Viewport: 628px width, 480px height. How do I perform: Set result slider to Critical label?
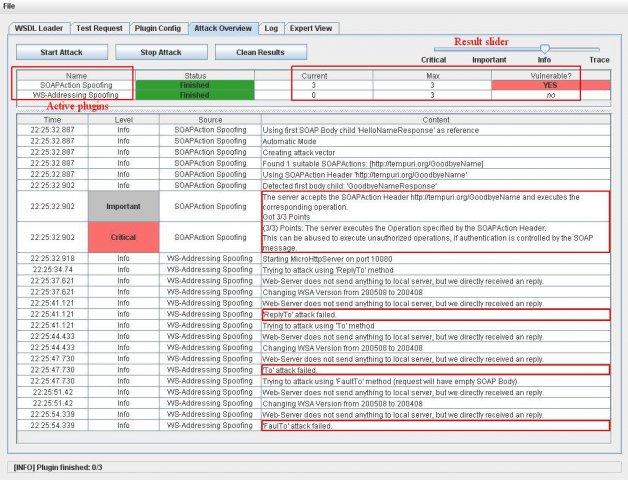[433, 60]
